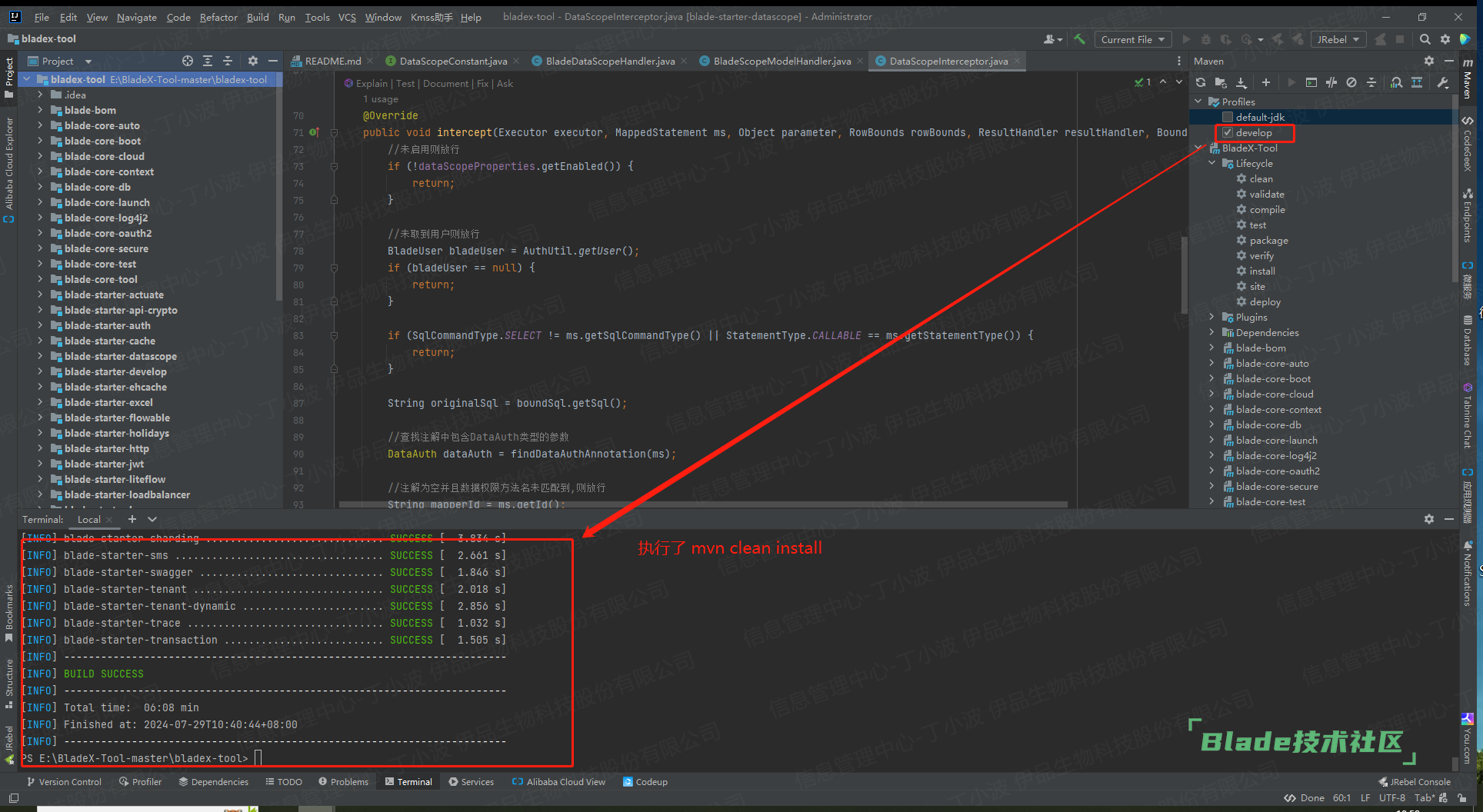1483x812 pixels.
Task: Reload all Maven projects
Action: click(1201, 82)
